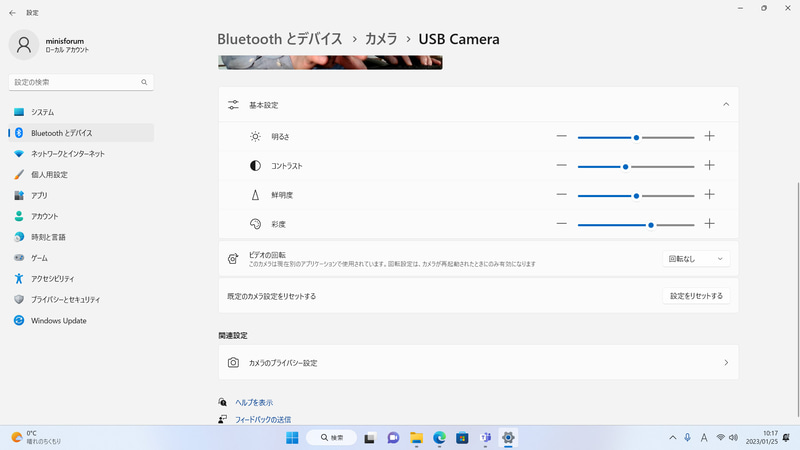Select Bluetooth とデバイス in the sidebar
The image size is (800, 450).
(x=81, y=133)
